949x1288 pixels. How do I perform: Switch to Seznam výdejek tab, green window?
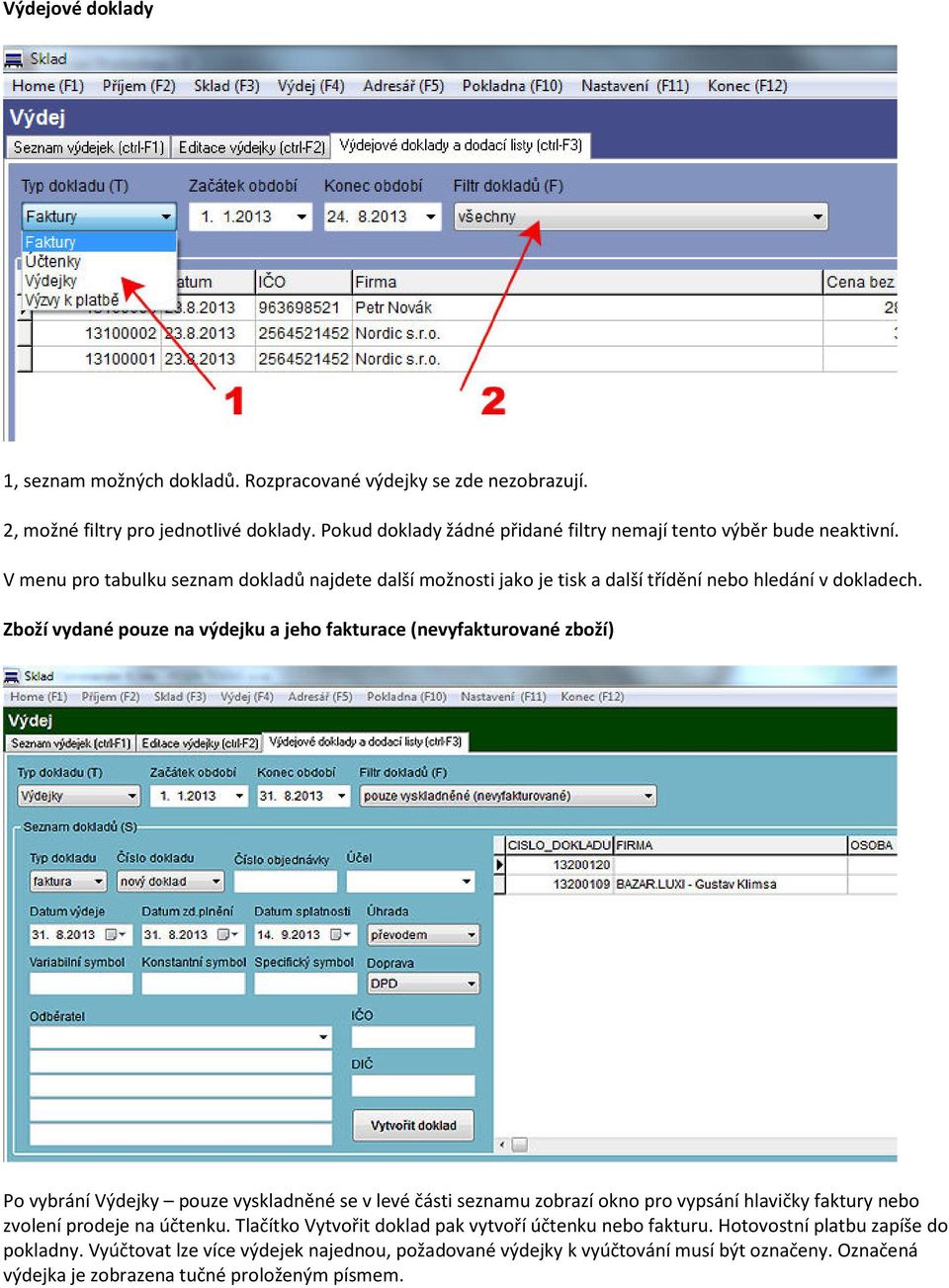pos(70,743)
